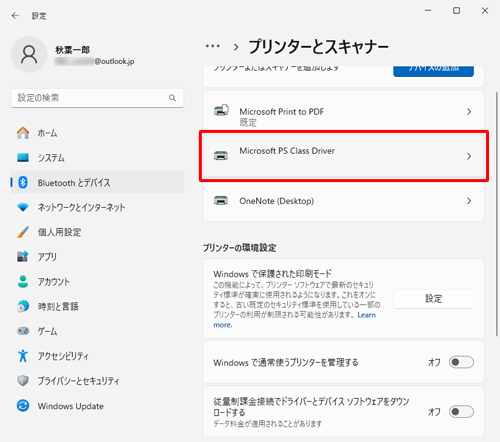Expand Microsoft Print to PDF chevron

pos(469,112)
